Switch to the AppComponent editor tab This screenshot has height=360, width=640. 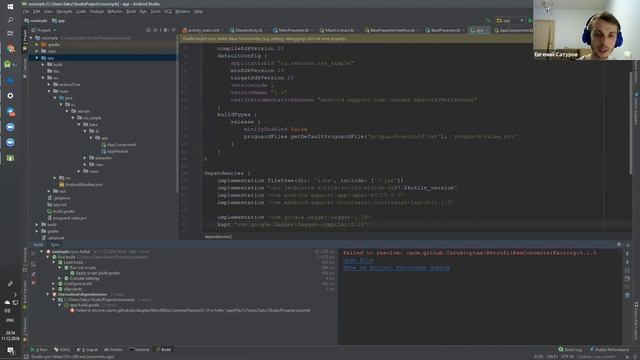[x=513, y=30]
